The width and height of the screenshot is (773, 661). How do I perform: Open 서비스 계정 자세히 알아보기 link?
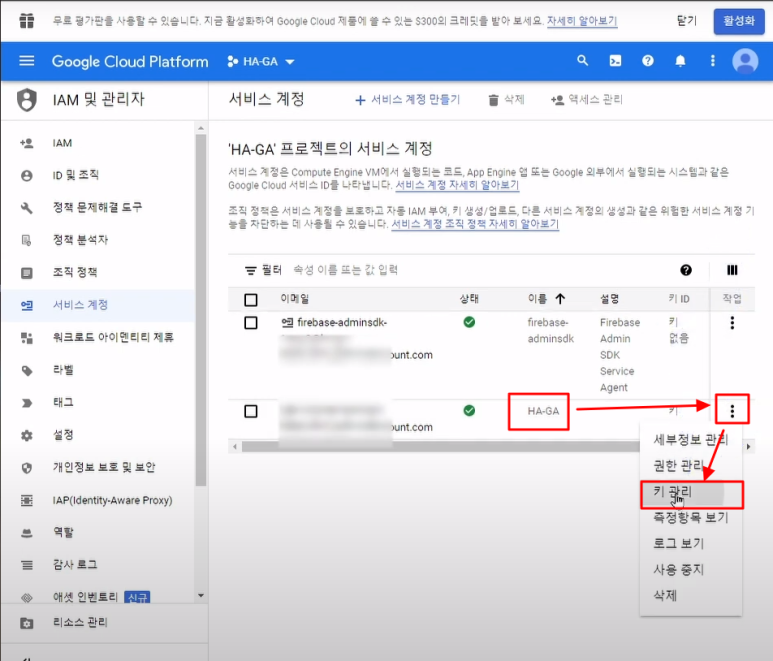457,185
